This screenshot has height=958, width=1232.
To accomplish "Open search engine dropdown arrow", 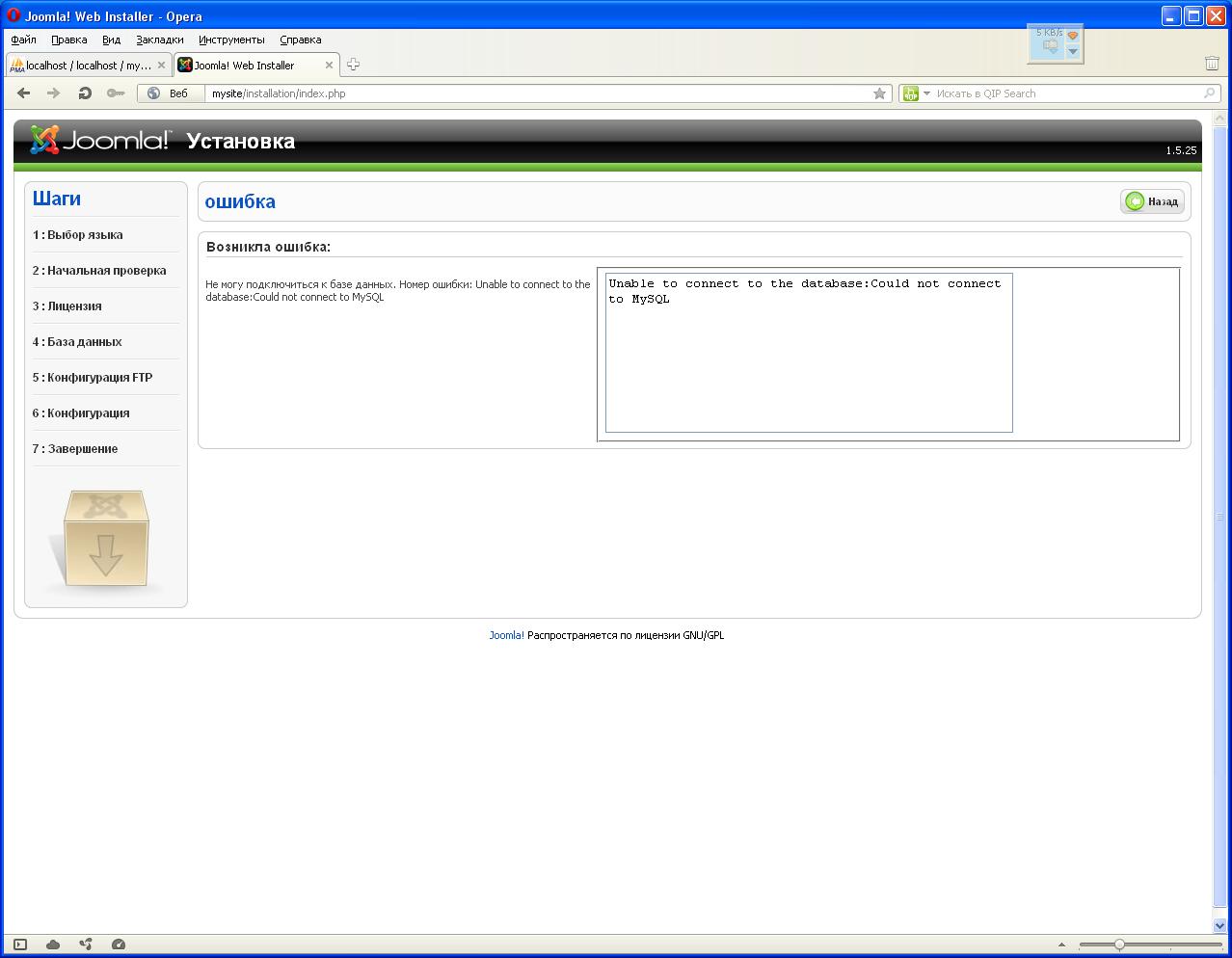I will pyautogui.click(x=926, y=93).
